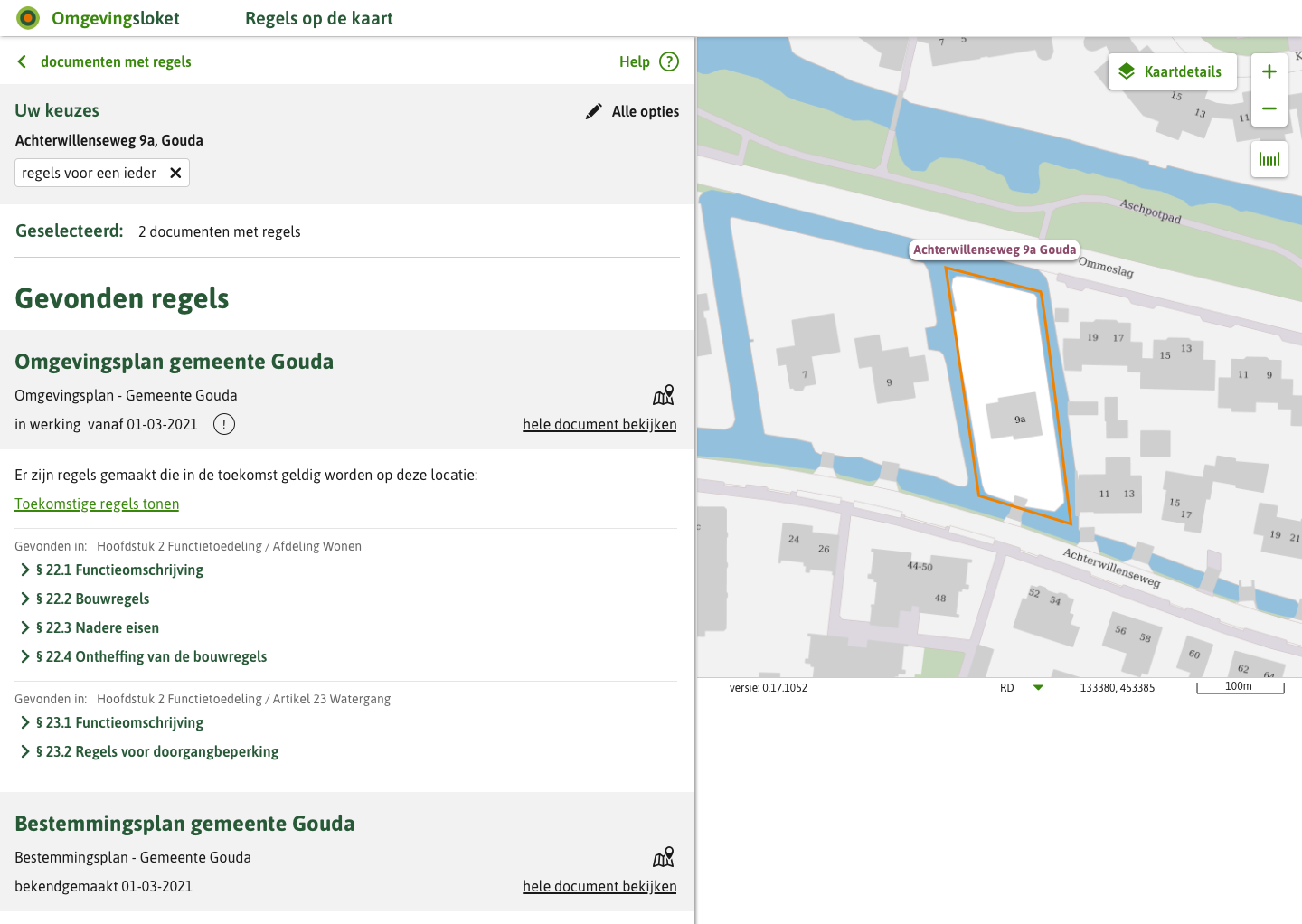Go back to 'documenten met regels'

click(x=115, y=61)
